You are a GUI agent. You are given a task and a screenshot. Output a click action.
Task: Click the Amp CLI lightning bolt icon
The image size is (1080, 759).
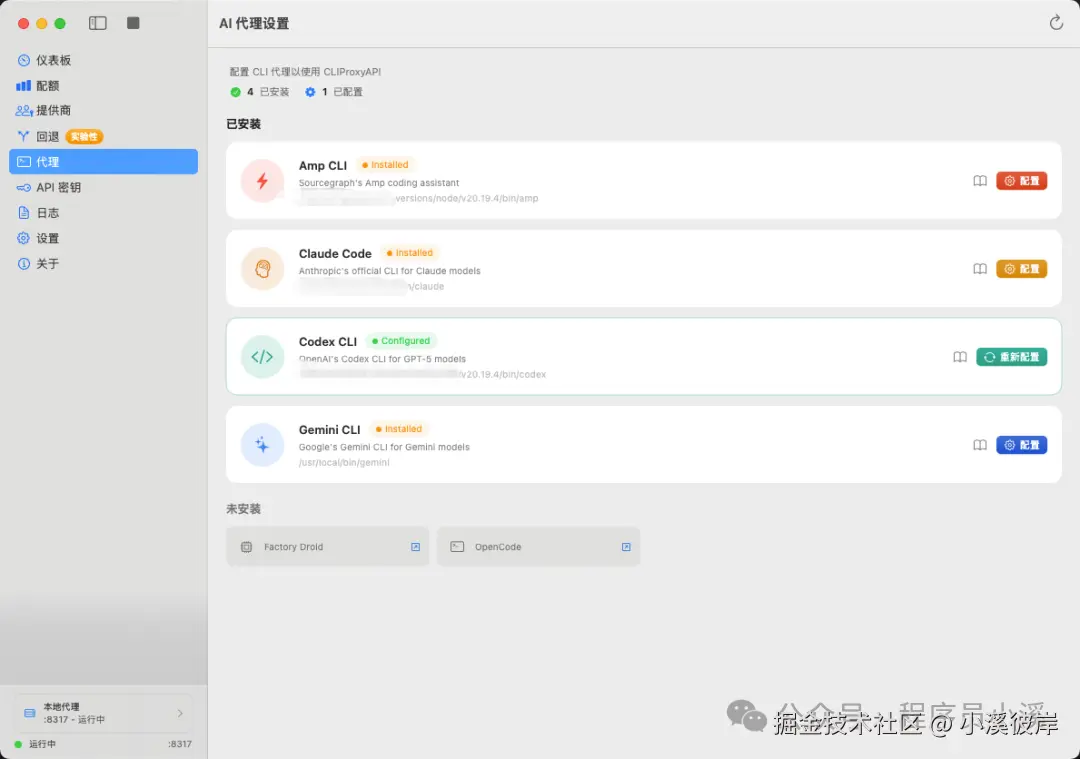coord(262,181)
